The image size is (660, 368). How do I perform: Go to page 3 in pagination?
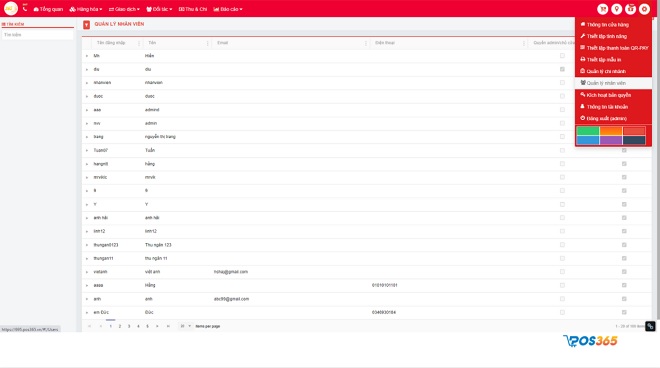pos(129,326)
